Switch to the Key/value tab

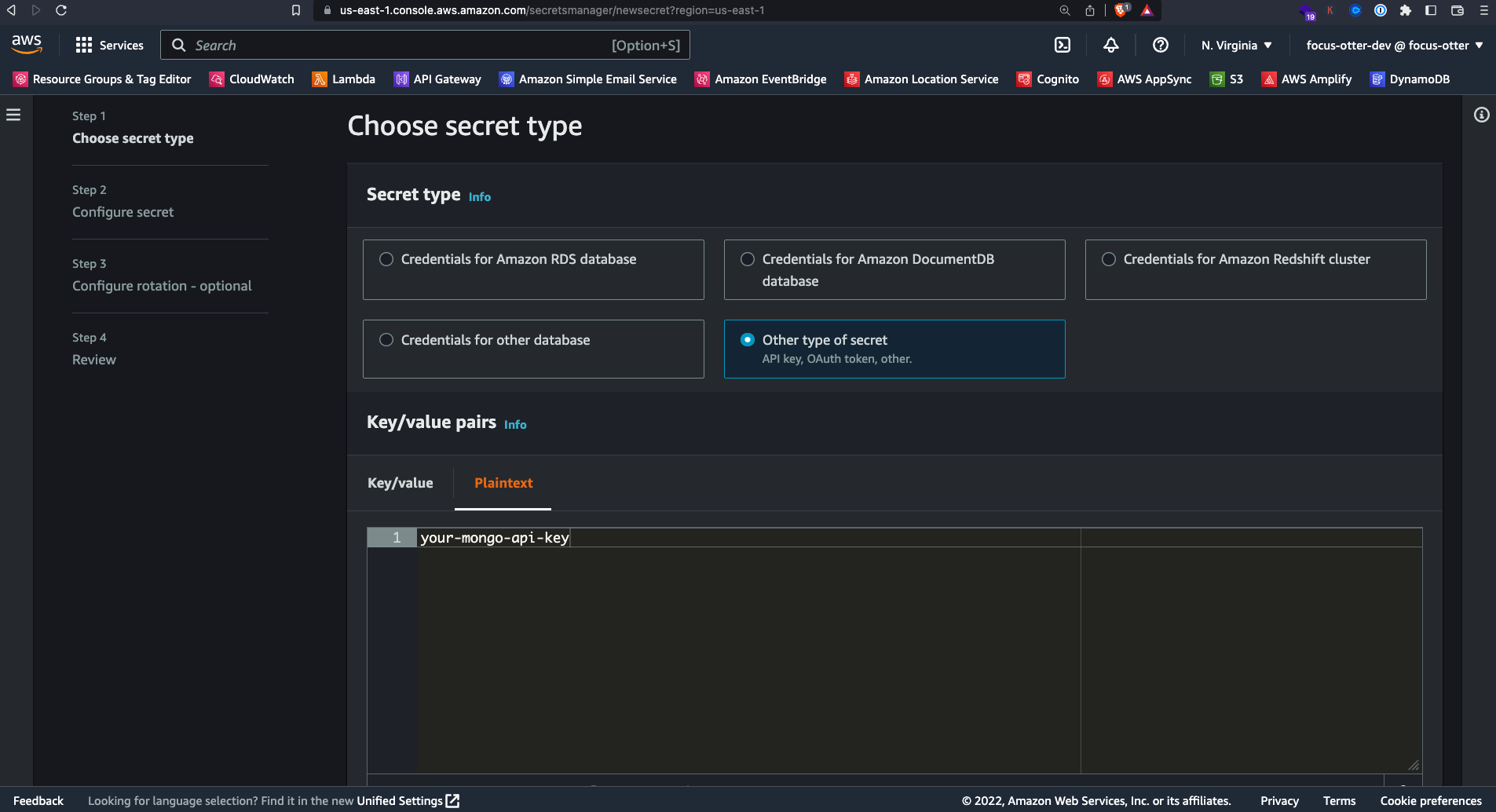tap(401, 483)
